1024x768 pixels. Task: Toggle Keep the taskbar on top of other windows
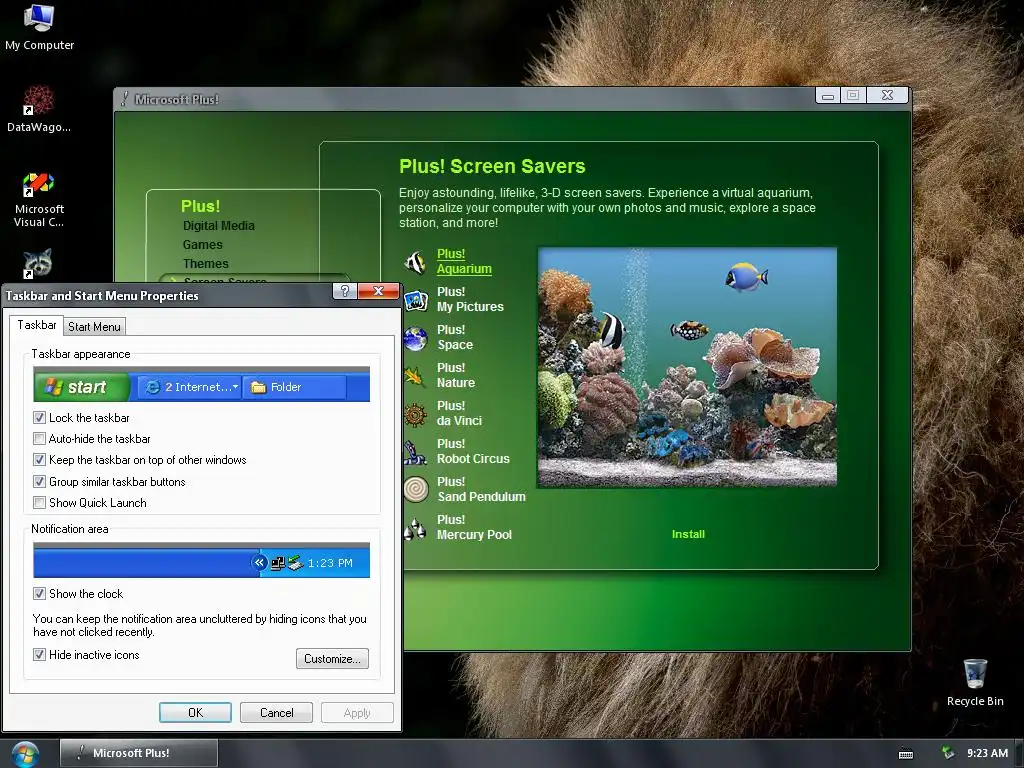(x=39, y=460)
